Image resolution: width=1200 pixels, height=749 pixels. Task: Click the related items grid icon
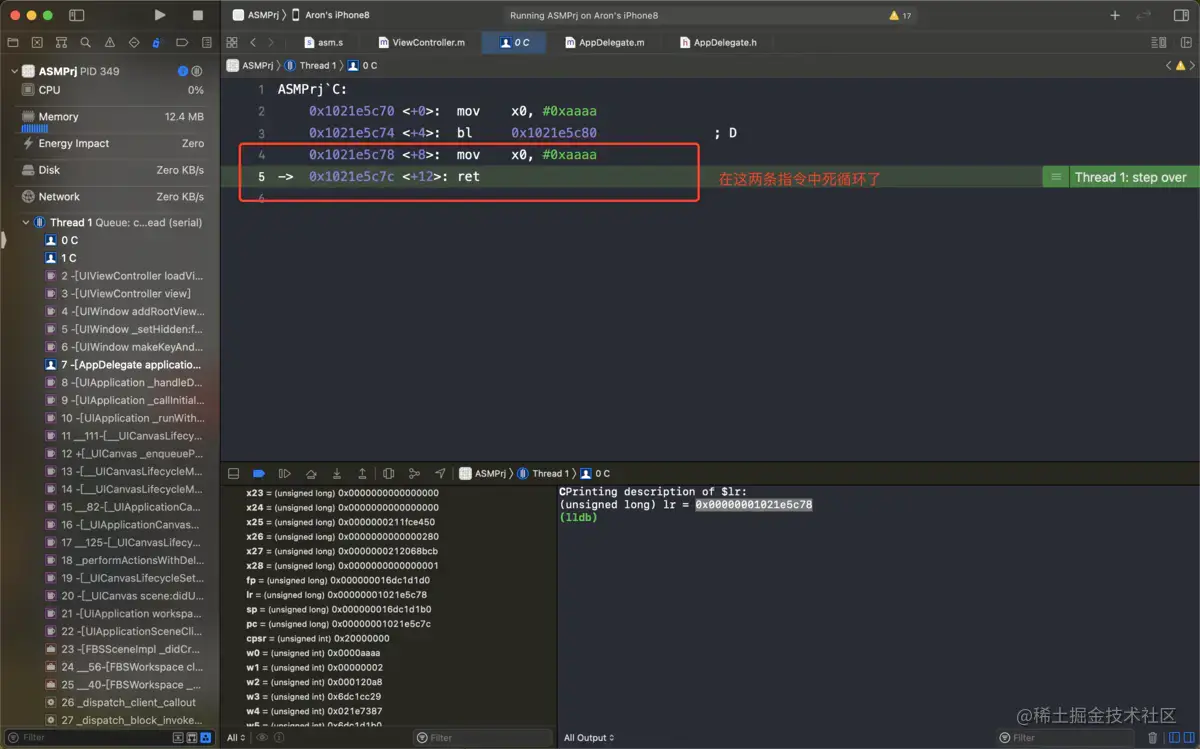[x=232, y=43]
